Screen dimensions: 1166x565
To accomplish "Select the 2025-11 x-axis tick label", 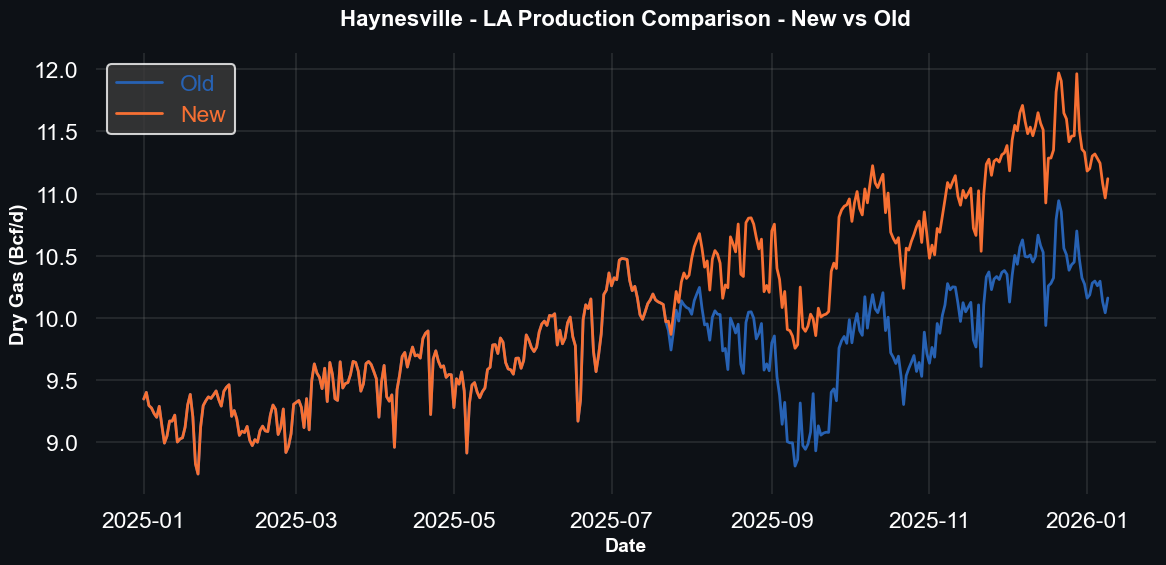I will tap(929, 520).
